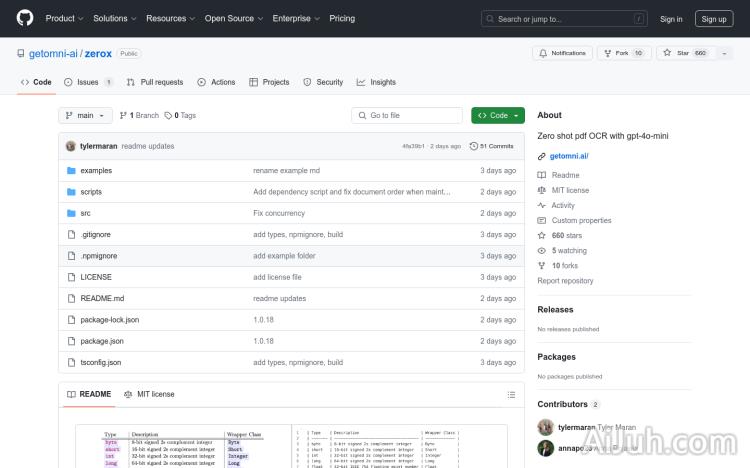Image resolution: width=750 pixels, height=468 pixels.
Task: Open the Insights tab
Action: (377, 82)
